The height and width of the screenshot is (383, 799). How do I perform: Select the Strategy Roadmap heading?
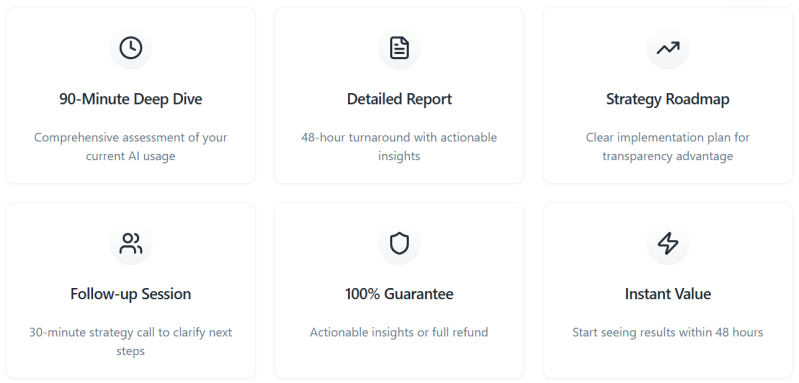coord(668,99)
